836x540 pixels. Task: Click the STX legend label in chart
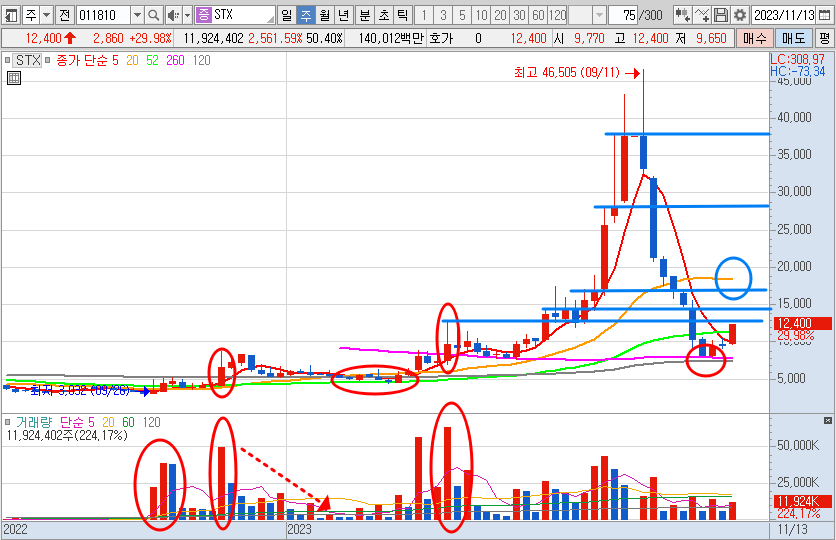point(28,60)
